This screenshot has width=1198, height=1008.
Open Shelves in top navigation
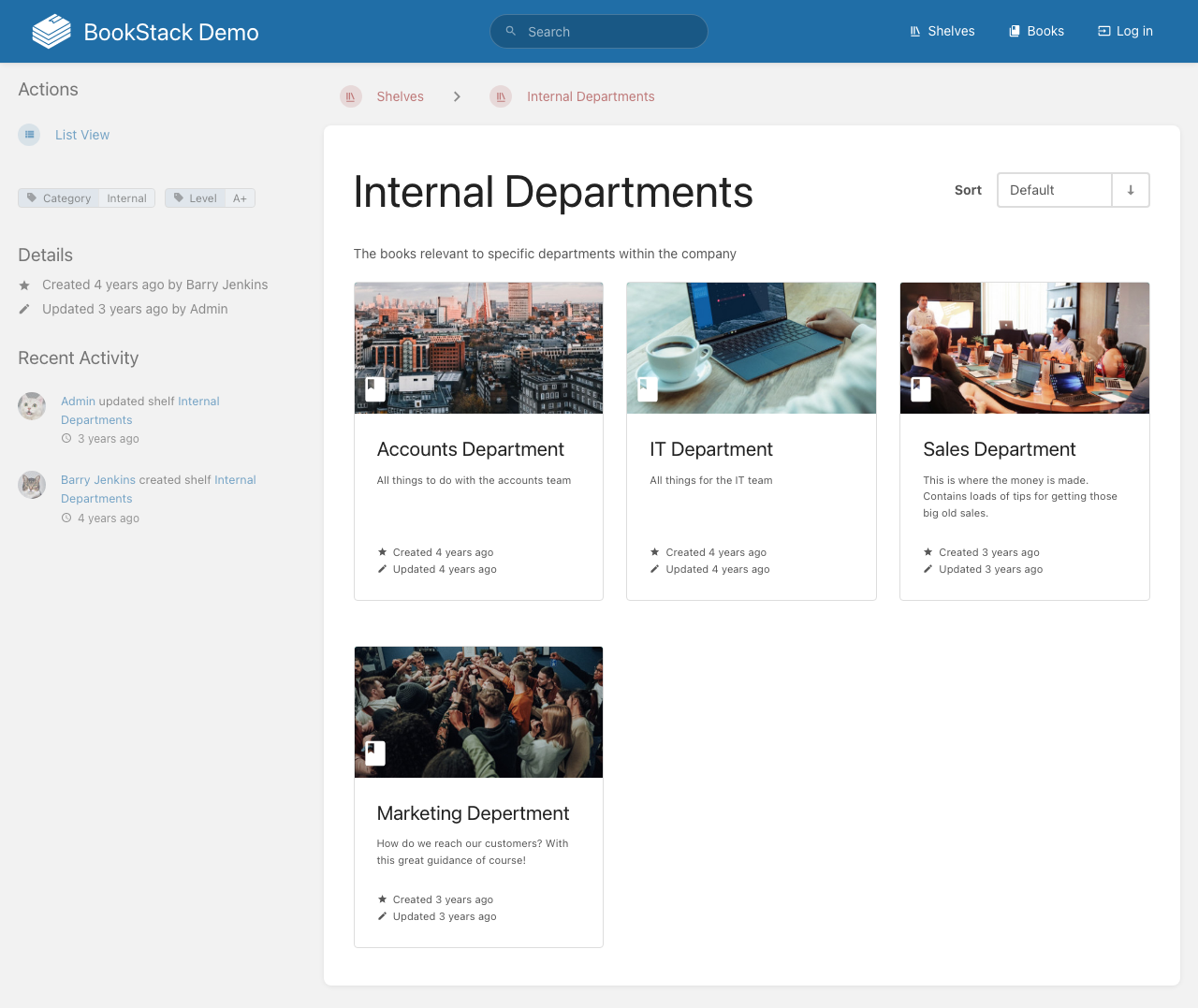click(942, 31)
